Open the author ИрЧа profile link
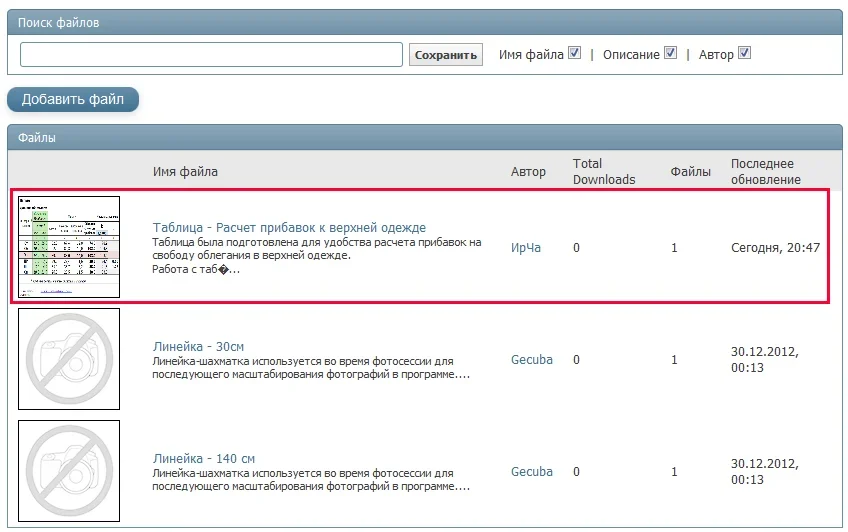The width and height of the screenshot is (848, 532). [526, 248]
